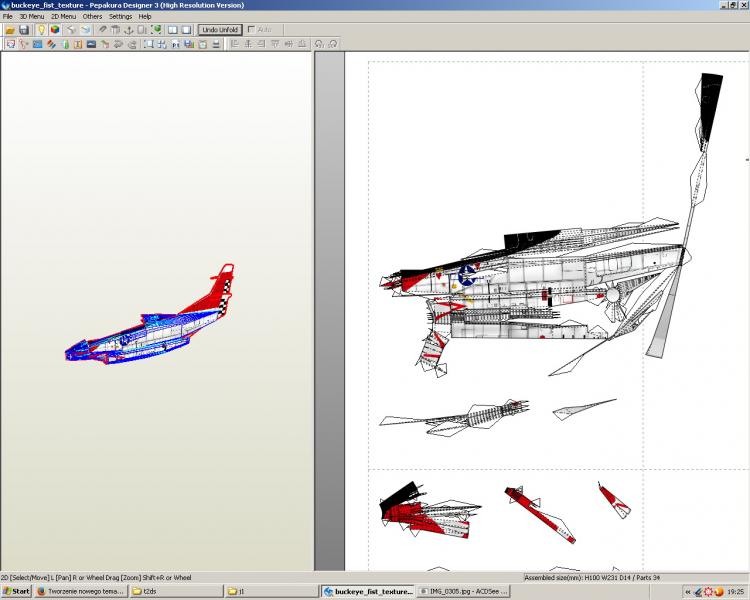Toggle the light bulb lighting icon
The image size is (750, 600).
pyautogui.click(x=41, y=30)
